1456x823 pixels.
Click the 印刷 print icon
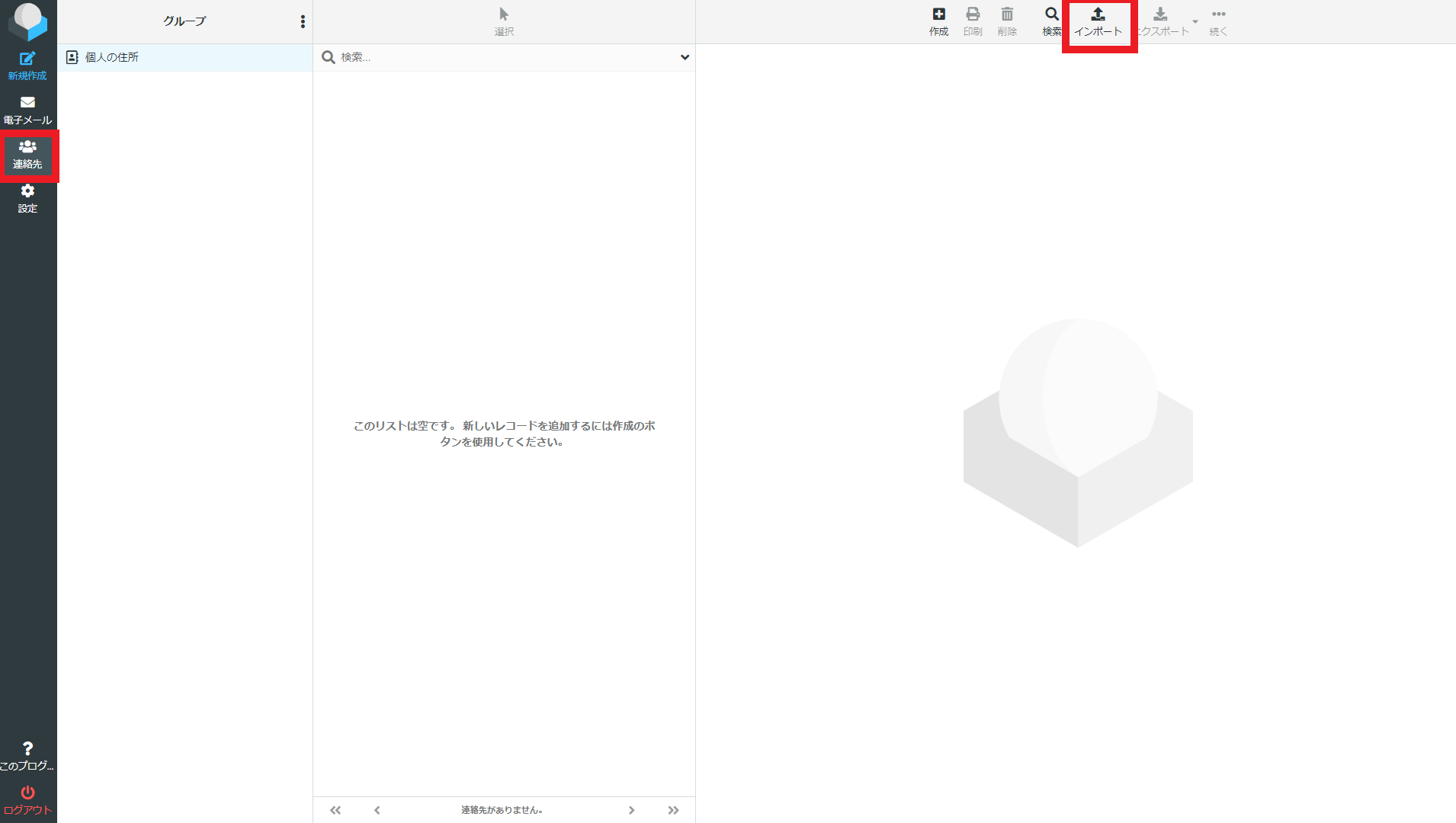coord(973,21)
